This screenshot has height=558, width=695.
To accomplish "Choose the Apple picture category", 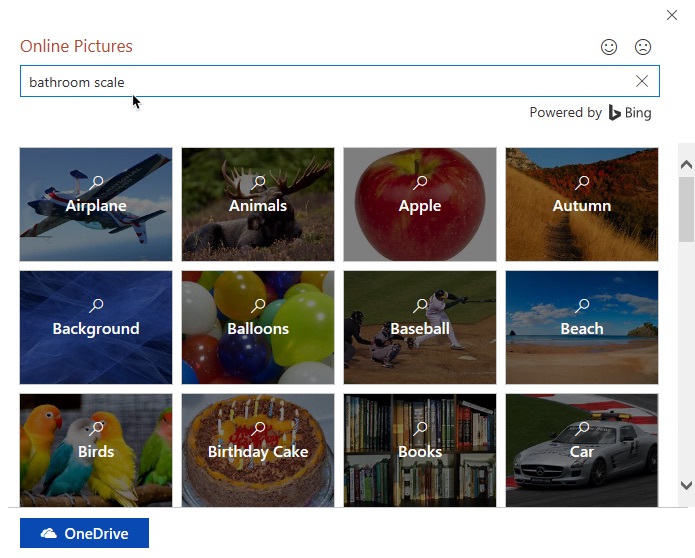I will coord(420,205).
